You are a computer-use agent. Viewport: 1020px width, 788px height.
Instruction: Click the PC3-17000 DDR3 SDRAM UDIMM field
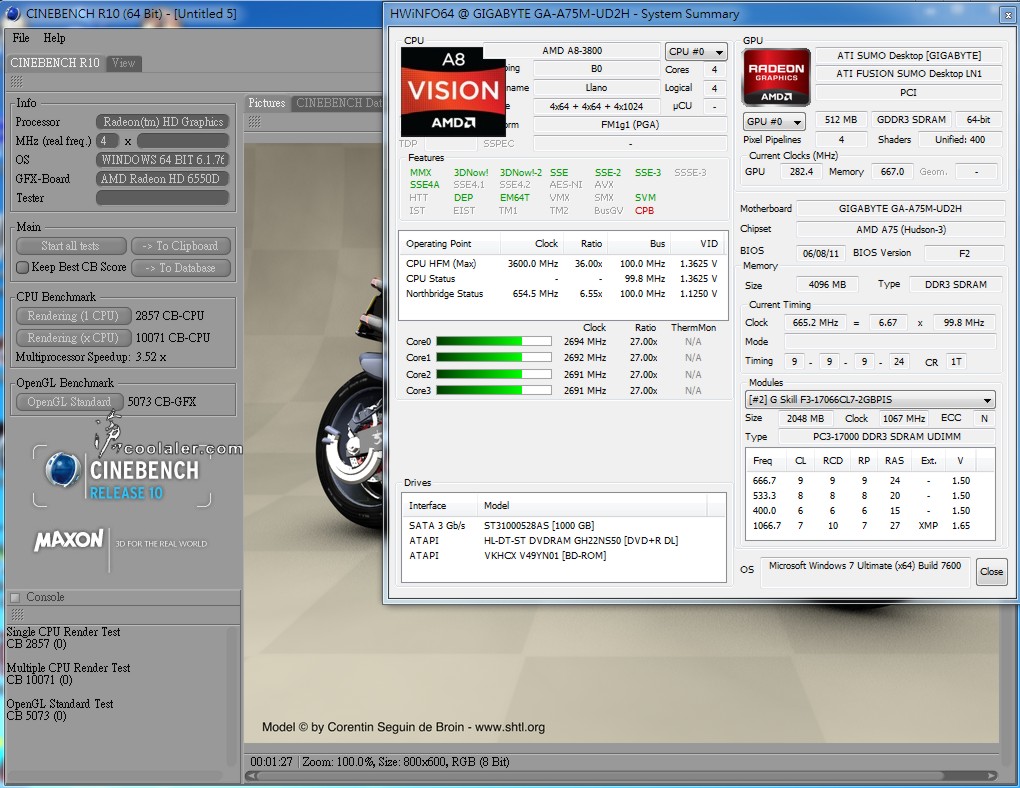coord(886,437)
